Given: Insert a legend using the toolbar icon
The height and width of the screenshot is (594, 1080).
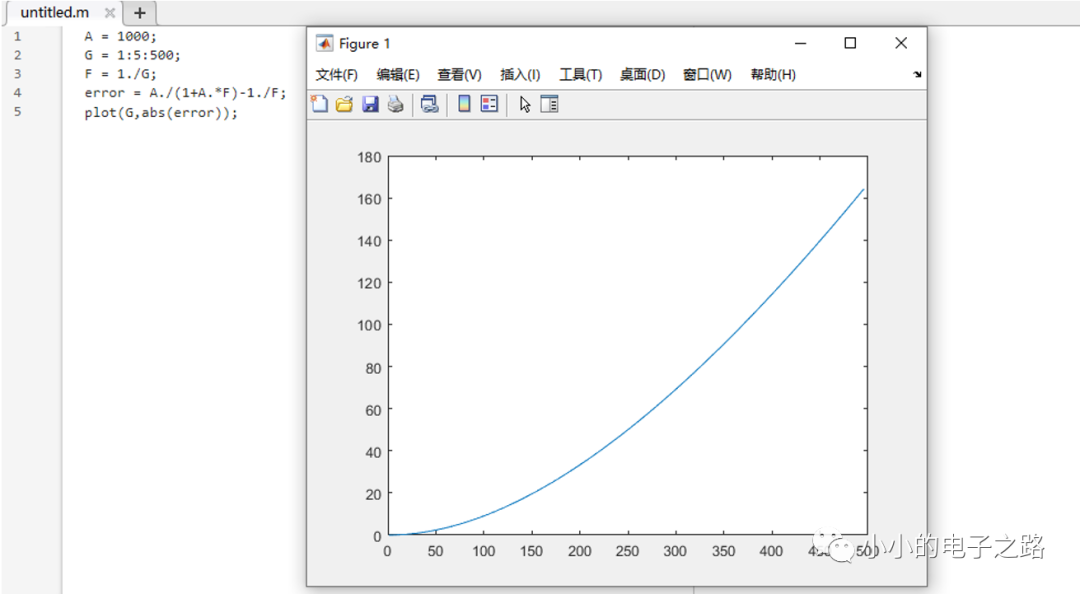Looking at the screenshot, I should [489, 104].
